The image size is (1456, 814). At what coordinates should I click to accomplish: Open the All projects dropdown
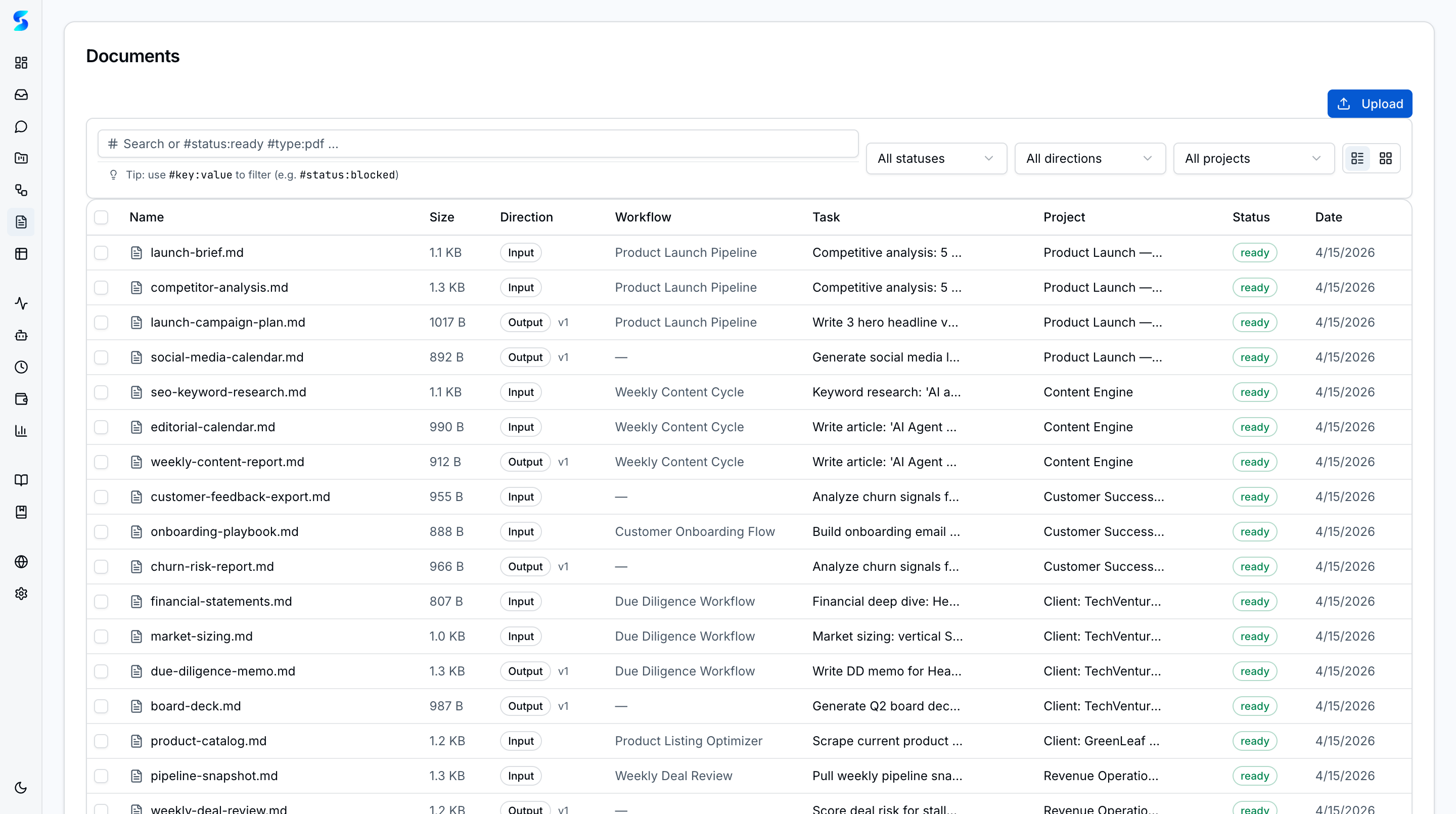click(x=1253, y=158)
